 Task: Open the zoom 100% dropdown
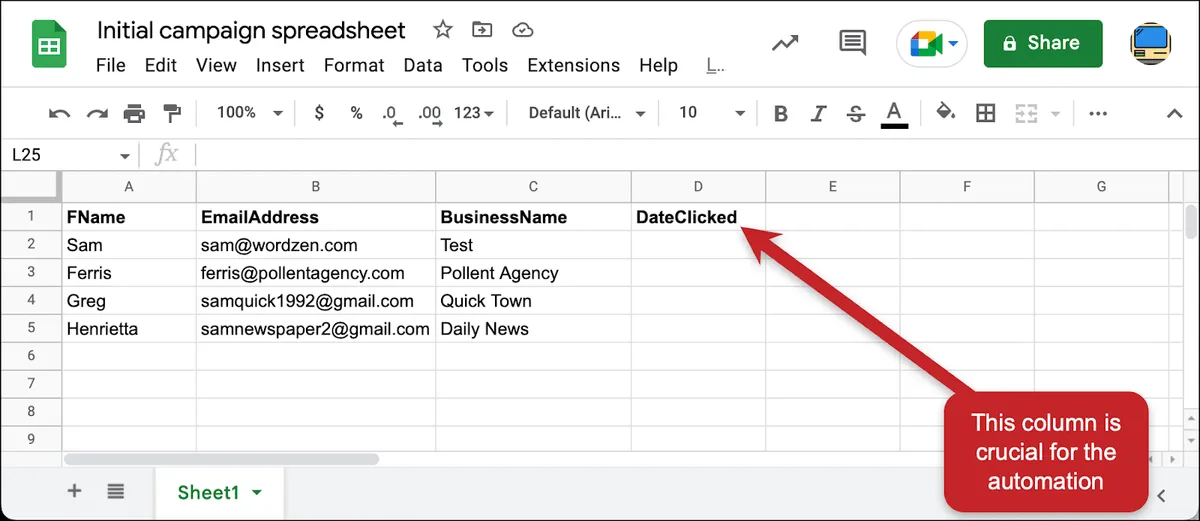[x=250, y=113]
